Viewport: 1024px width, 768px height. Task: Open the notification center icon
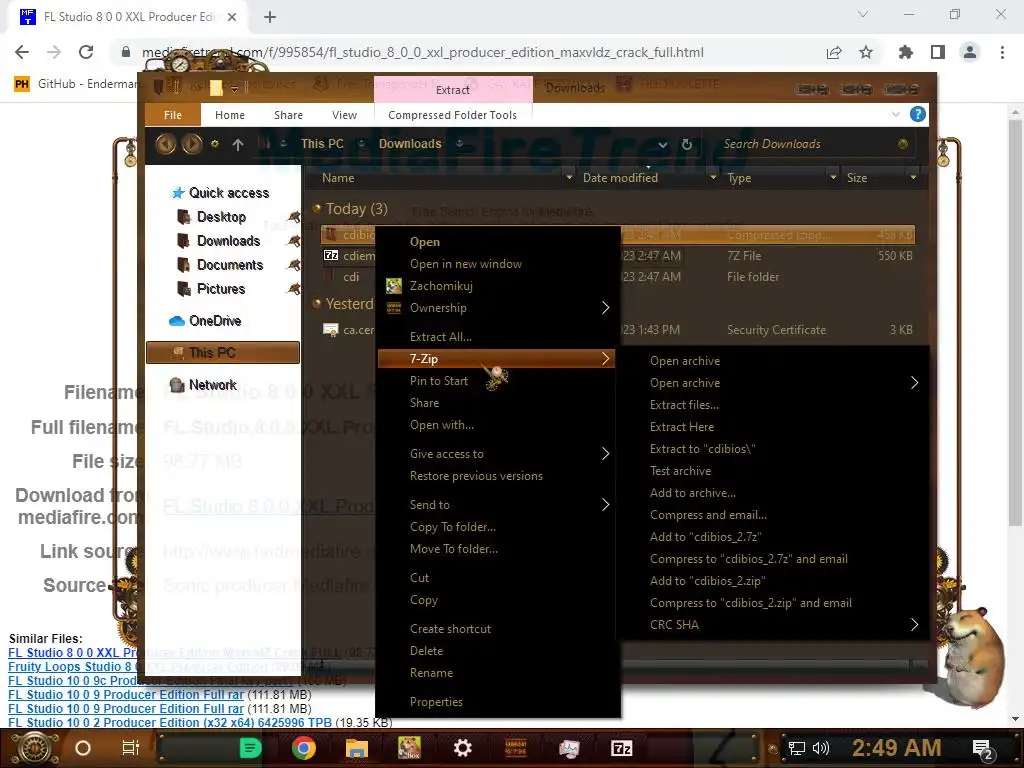[982, 748]
